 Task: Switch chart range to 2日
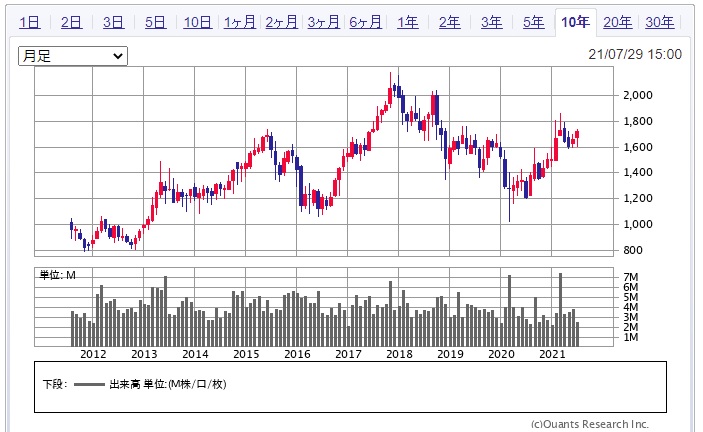72,22
